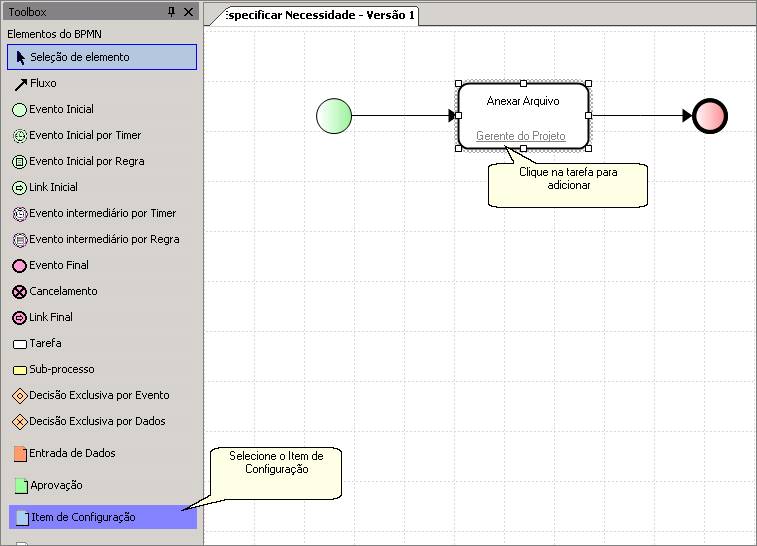The width and height of the screenshot is (757, 546).
Task: Choose Decisão Exclusiva por Dados diamond icon
Action: pyautogui.click(x=19, y=422)
